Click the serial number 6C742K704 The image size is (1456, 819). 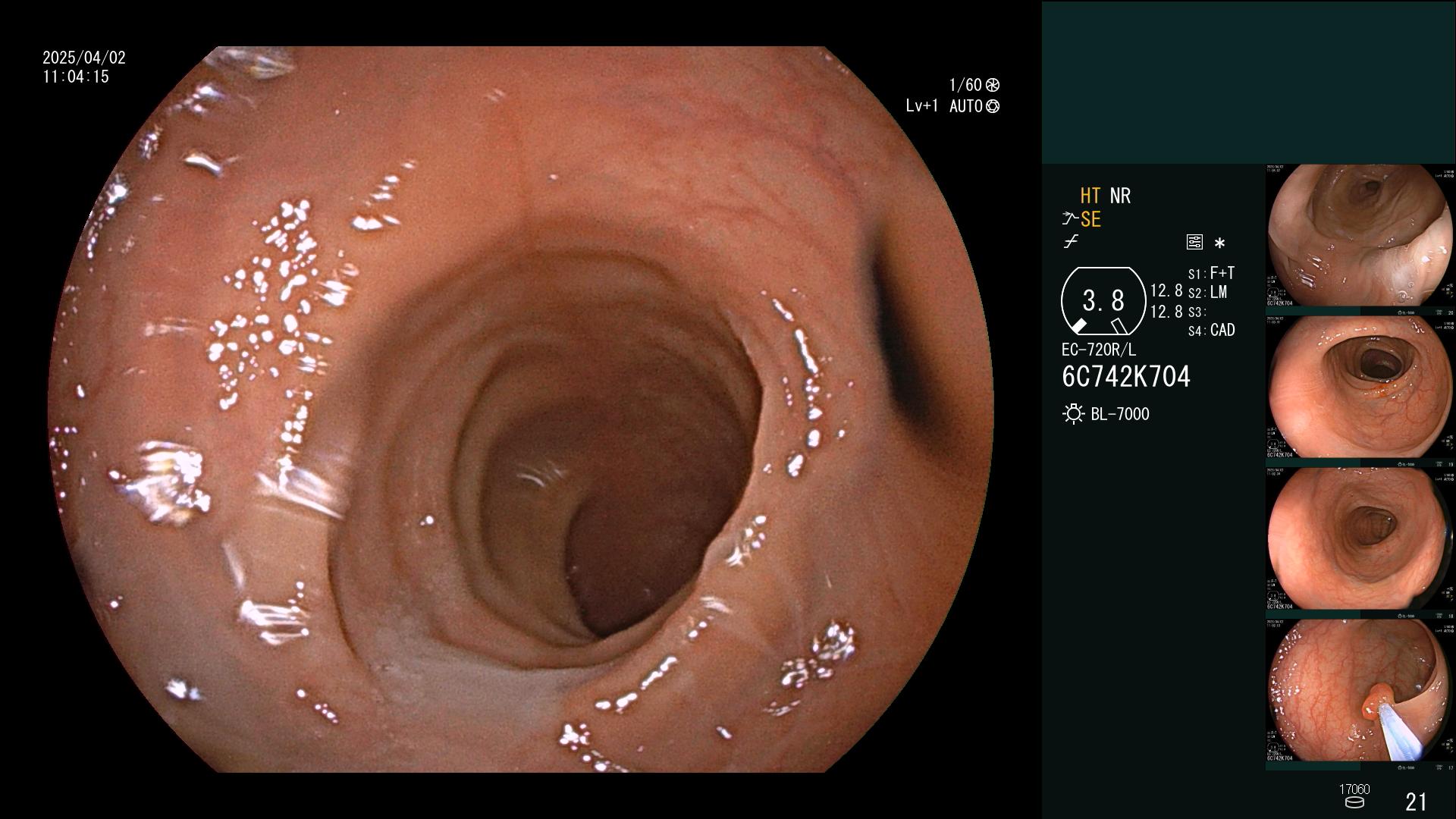click(x=1126, y=377)
